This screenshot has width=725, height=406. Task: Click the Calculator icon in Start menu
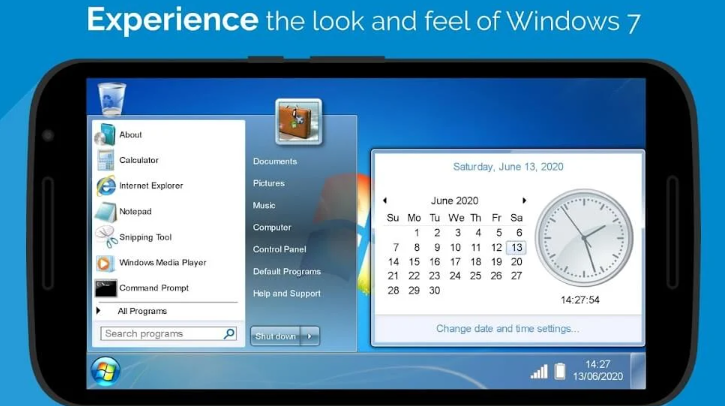[105, 160]
